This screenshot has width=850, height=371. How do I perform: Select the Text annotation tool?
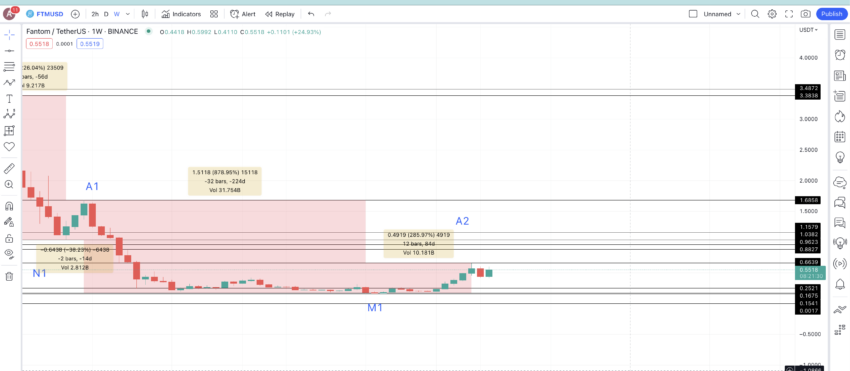click(x=9, y=99)
